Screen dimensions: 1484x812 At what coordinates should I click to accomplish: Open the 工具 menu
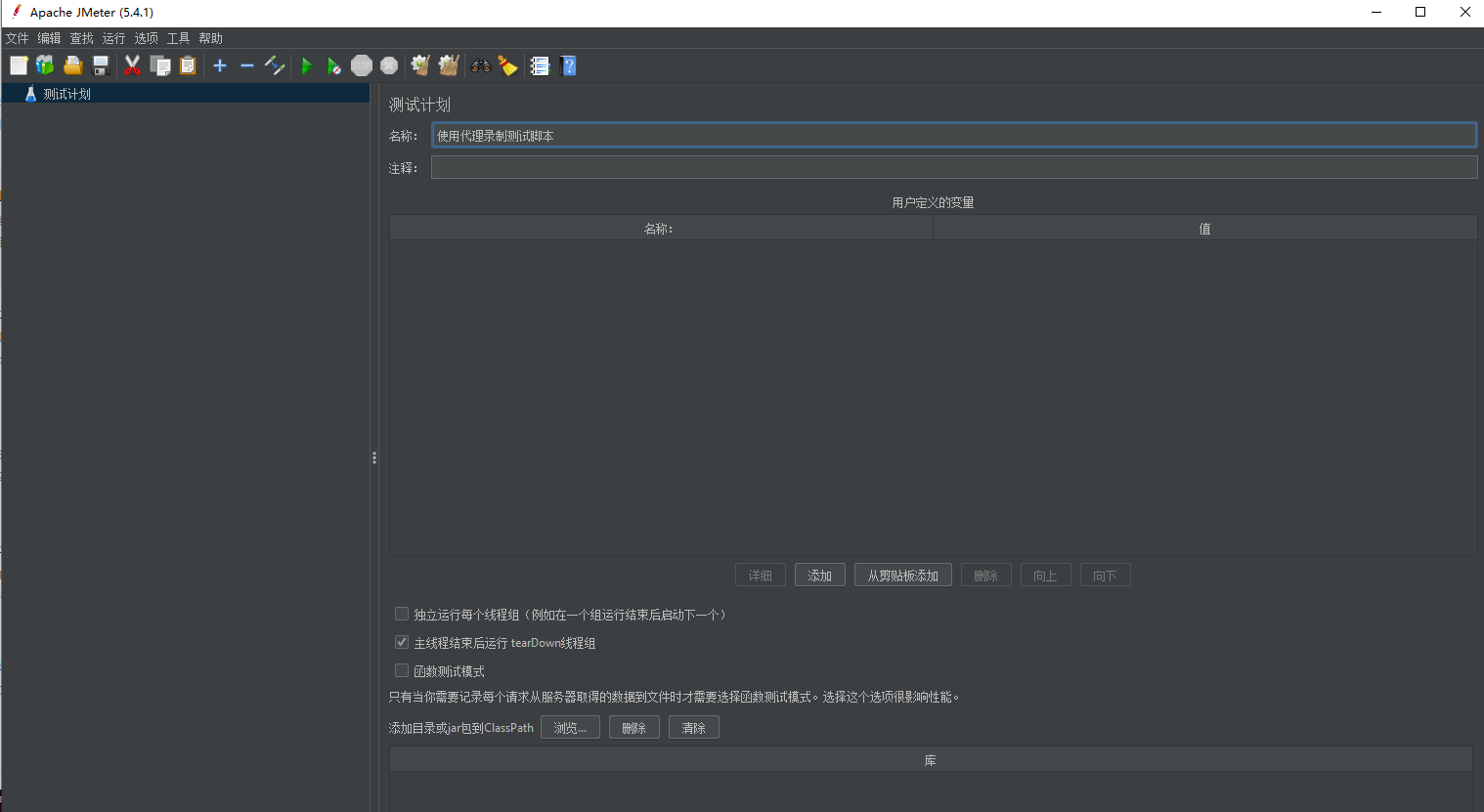pos(179,38)
